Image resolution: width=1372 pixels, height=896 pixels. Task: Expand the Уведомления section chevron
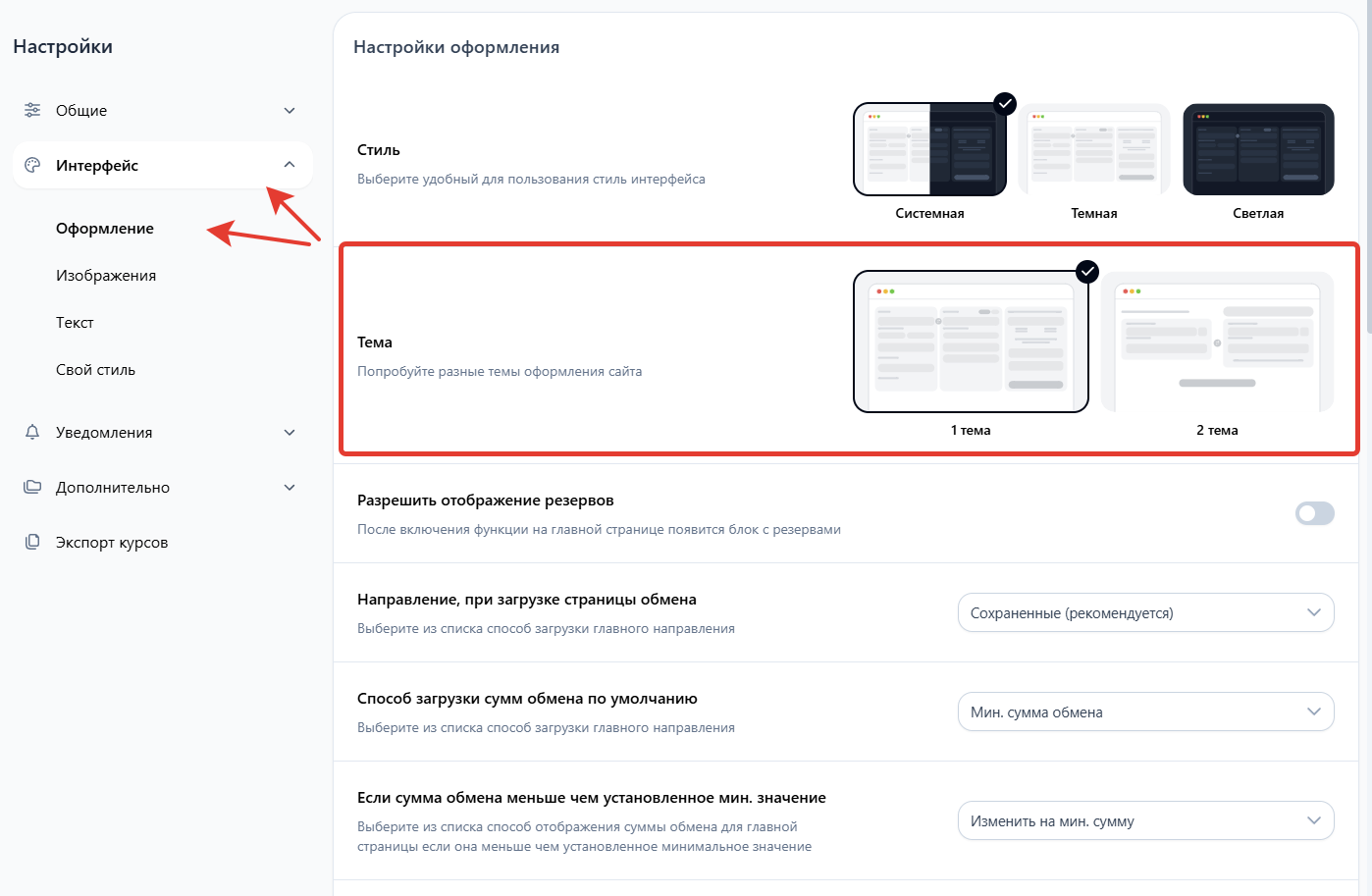click(x=290, y=433)
